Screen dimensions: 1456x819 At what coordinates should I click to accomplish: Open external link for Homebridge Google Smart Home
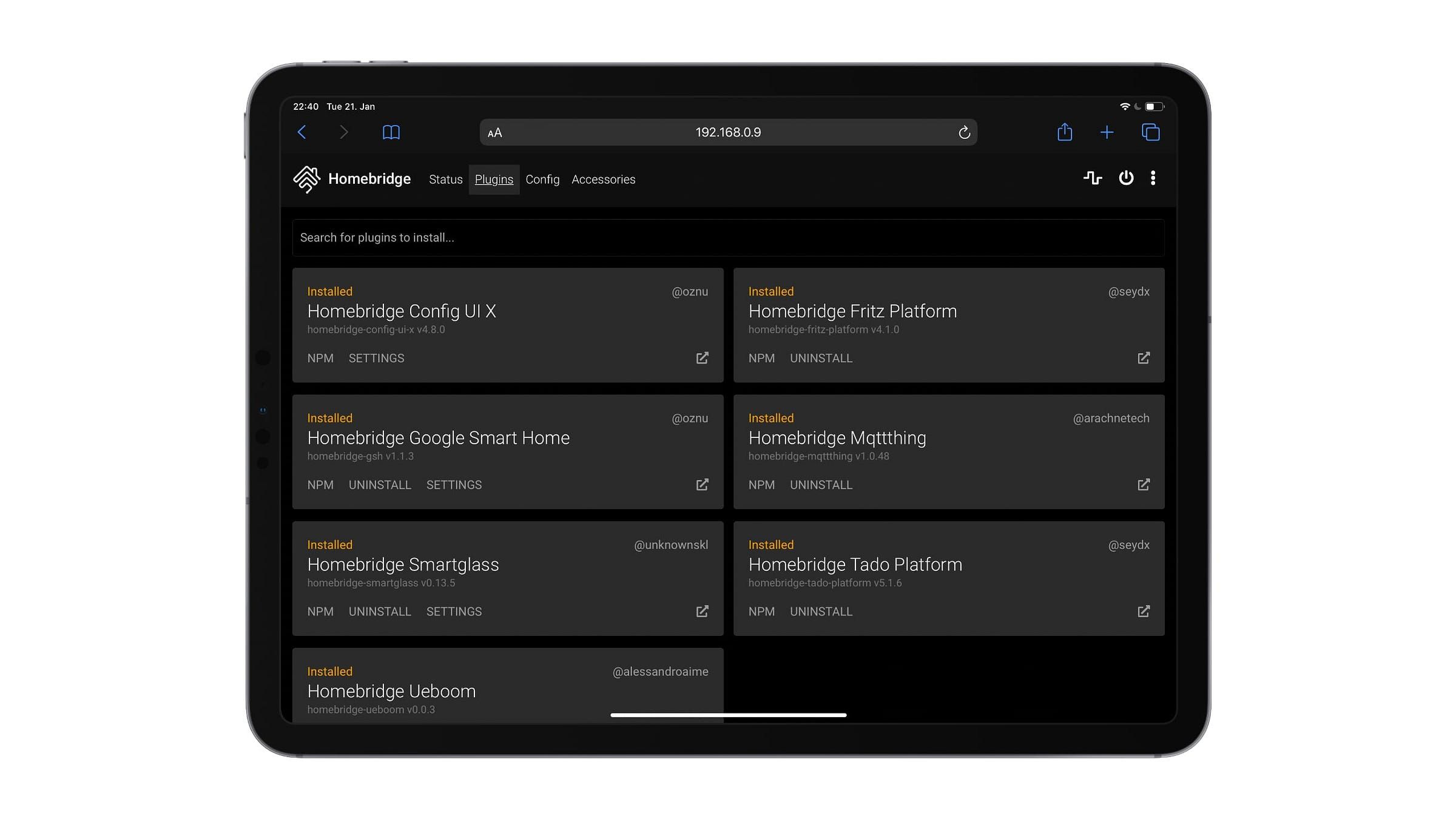(702, 485)
